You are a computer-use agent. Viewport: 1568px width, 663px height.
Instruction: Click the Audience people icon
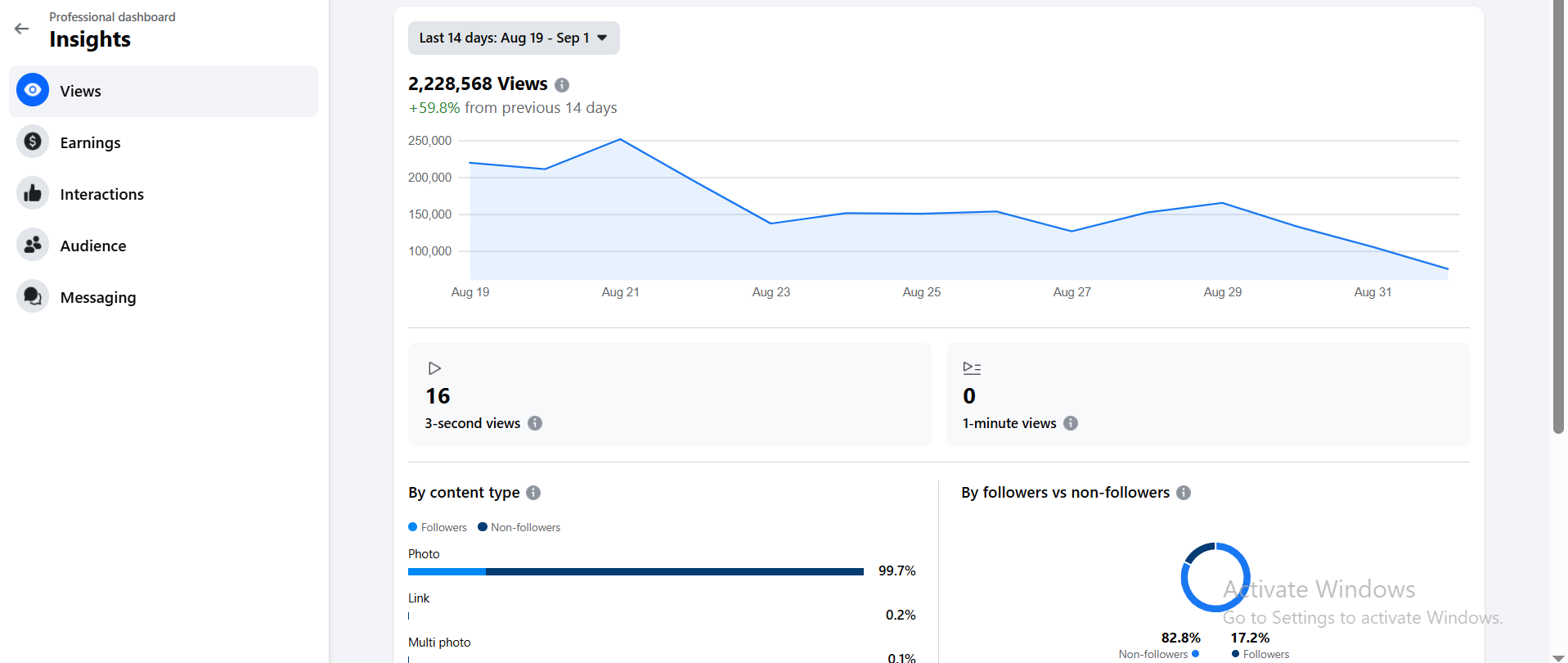click(x=33, y=245)
